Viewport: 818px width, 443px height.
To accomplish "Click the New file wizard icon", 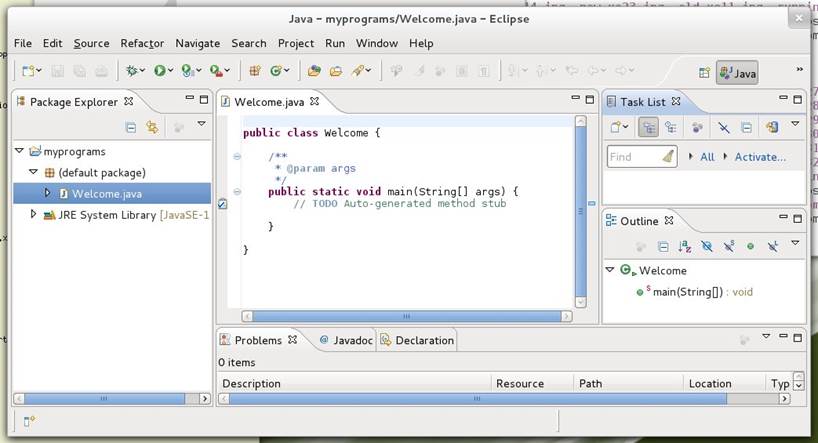I will coord(28,71).
